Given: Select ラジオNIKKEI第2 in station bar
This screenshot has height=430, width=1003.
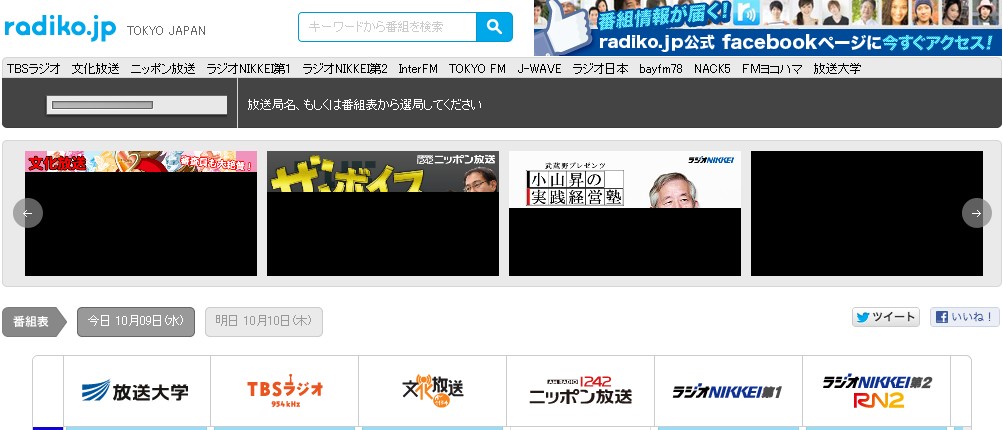Looking at the screenshot, I should 345,68.
